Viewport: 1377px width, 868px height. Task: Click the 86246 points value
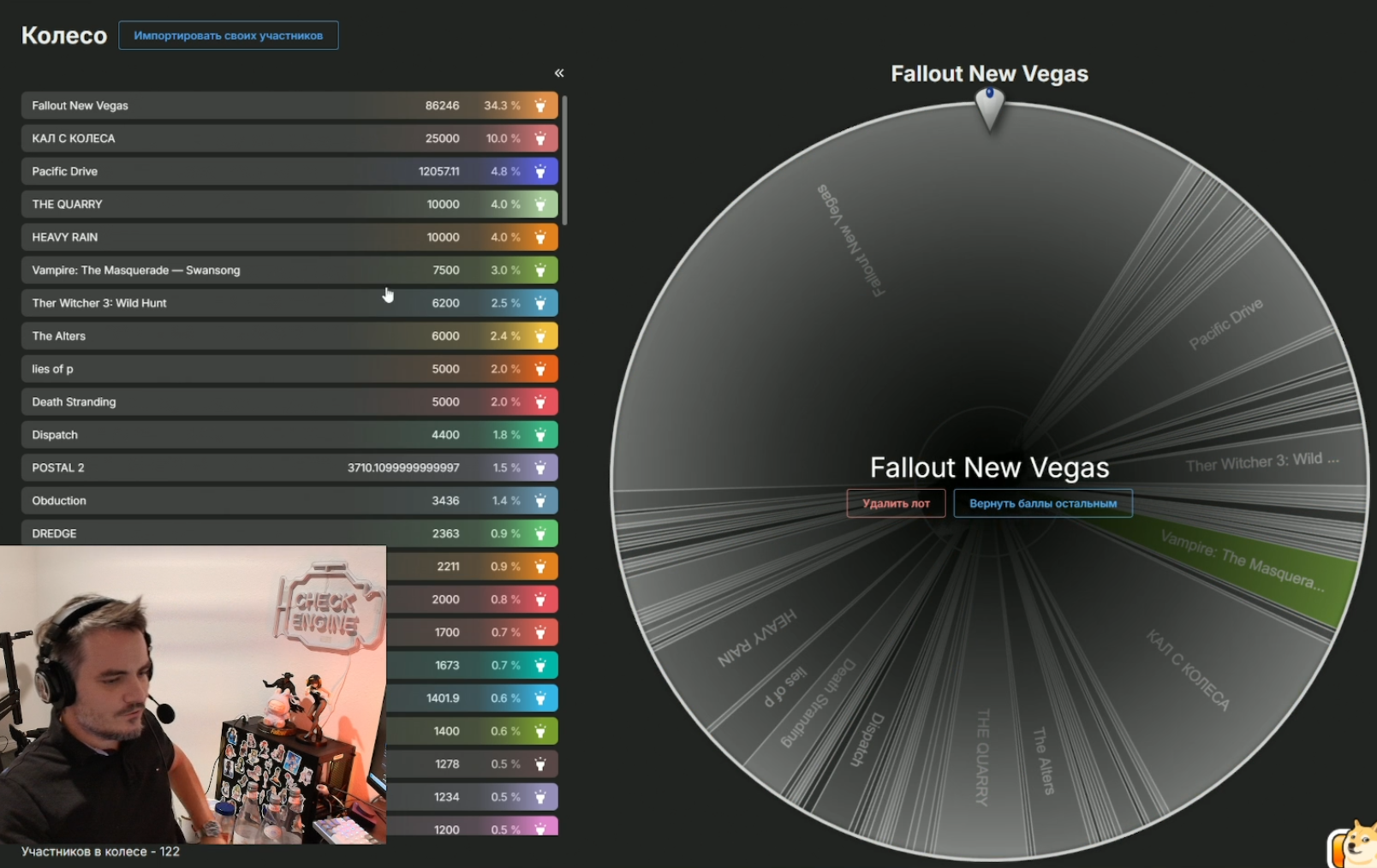click(x=442, y=105)
